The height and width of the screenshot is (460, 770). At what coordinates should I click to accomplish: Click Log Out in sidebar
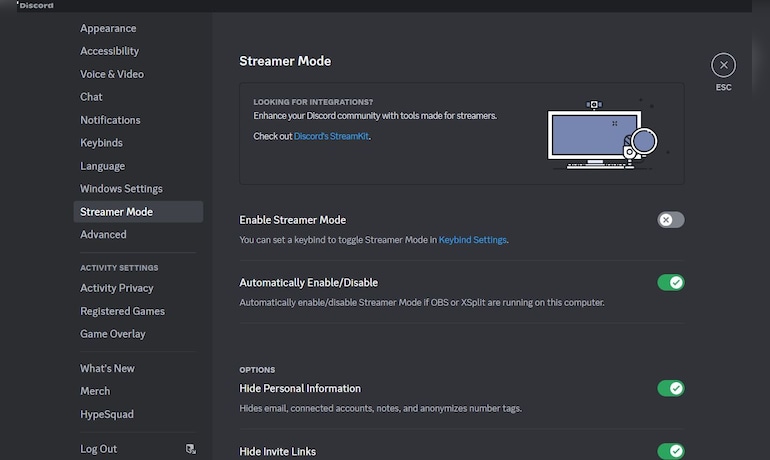pos(98,449)
